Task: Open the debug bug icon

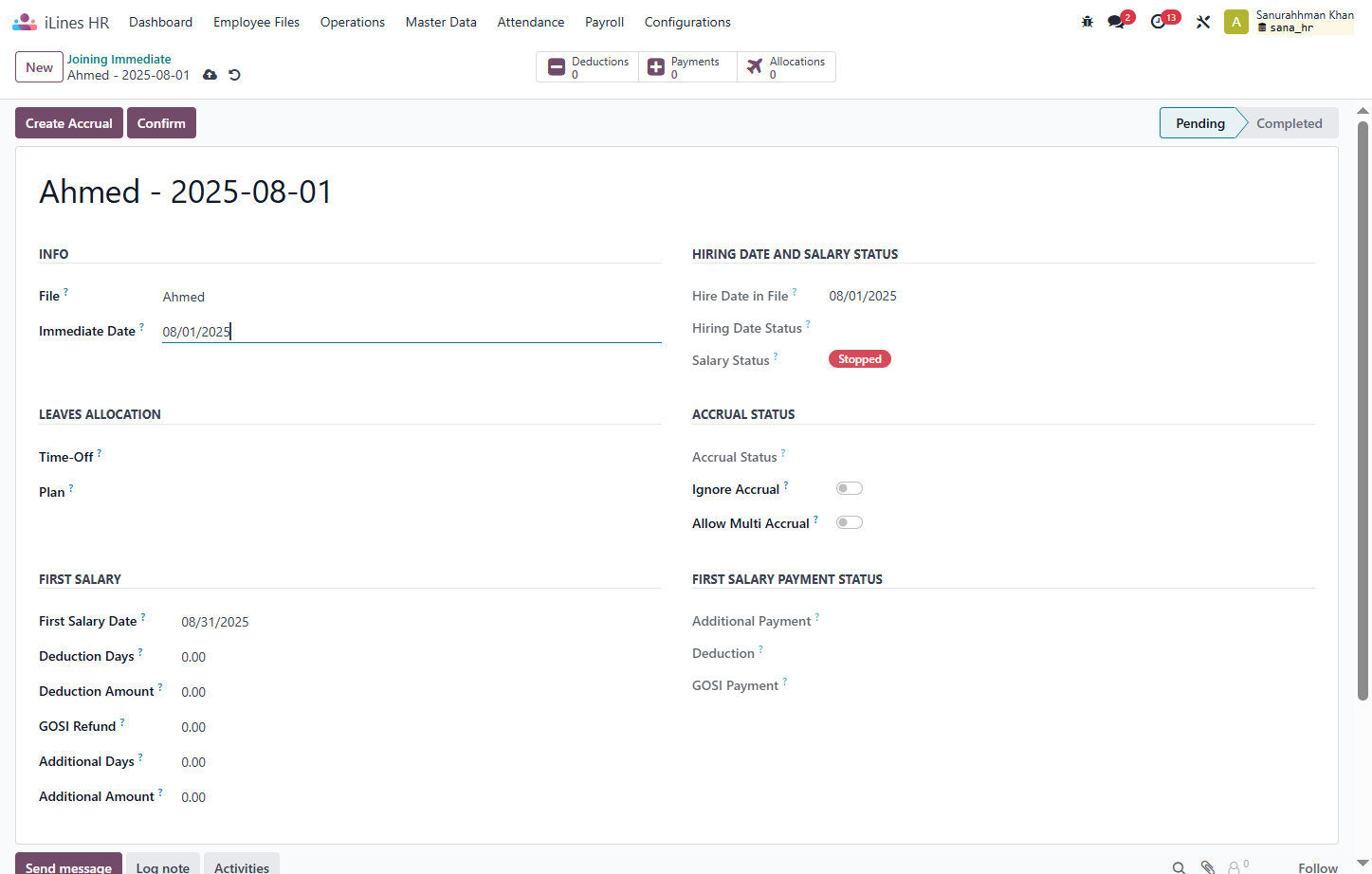Action: pyautogui.click(x=1088, y=22)
